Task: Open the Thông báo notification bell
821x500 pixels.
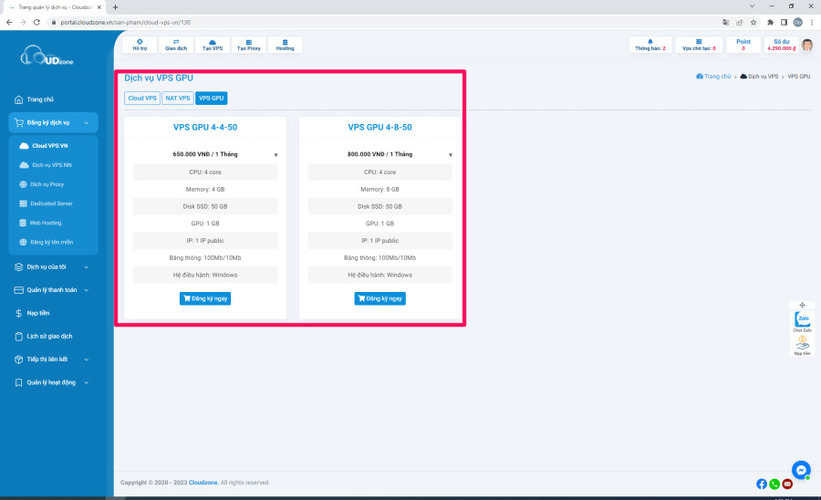Action: (650, 42)
